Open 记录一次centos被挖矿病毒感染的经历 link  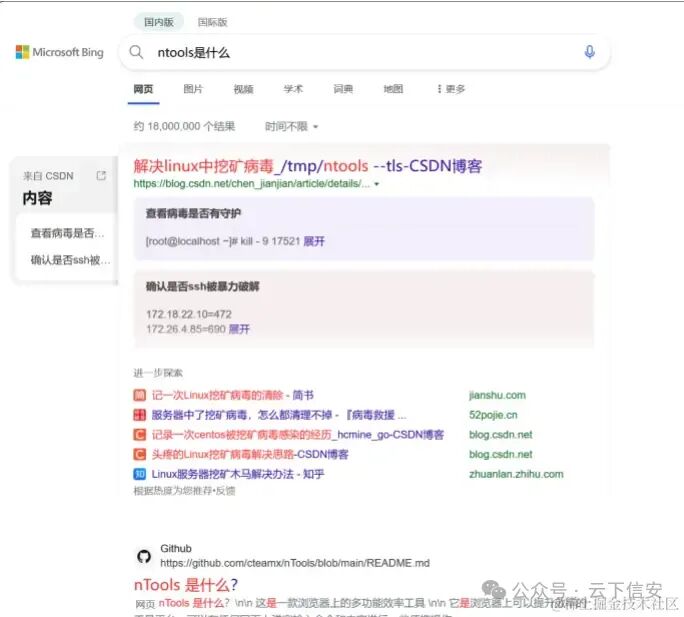298,435
